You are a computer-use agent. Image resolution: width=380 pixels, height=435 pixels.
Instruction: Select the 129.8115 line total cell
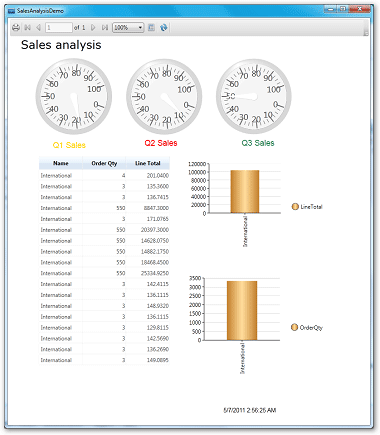click(148, 328)
